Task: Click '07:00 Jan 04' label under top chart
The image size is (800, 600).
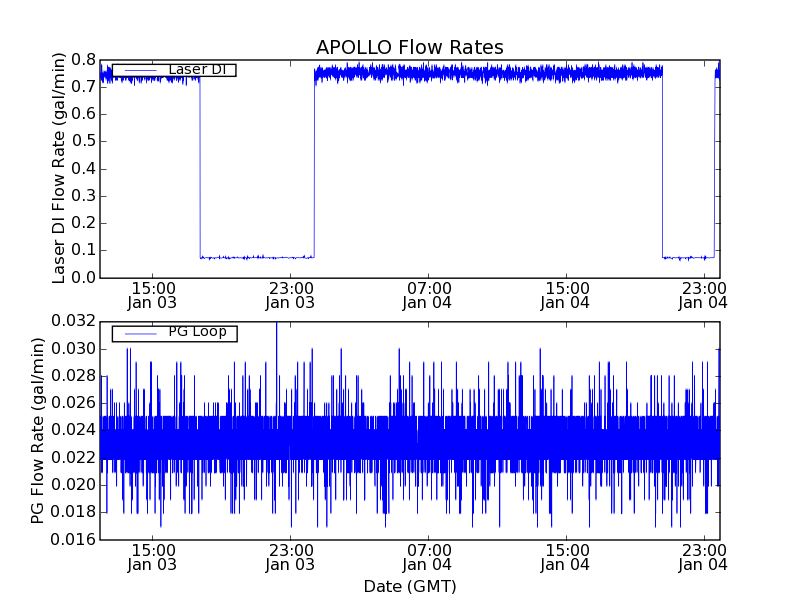Action: pos(428,295)
